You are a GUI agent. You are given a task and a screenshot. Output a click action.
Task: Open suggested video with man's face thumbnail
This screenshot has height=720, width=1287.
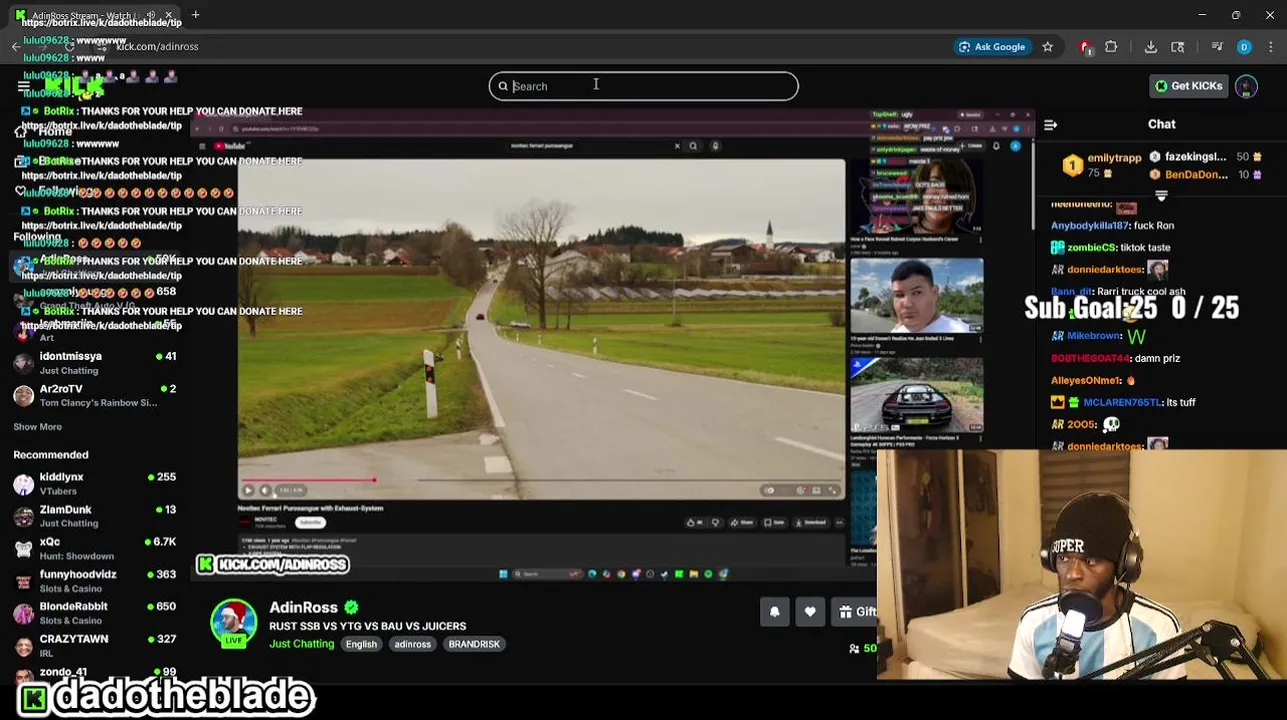coord(916,296)
